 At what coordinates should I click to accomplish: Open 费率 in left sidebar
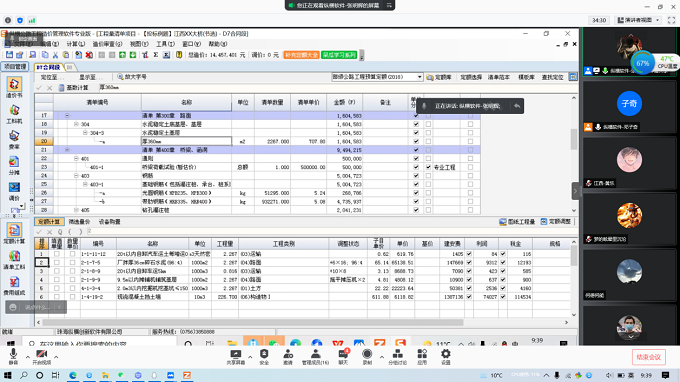(14, 140)
